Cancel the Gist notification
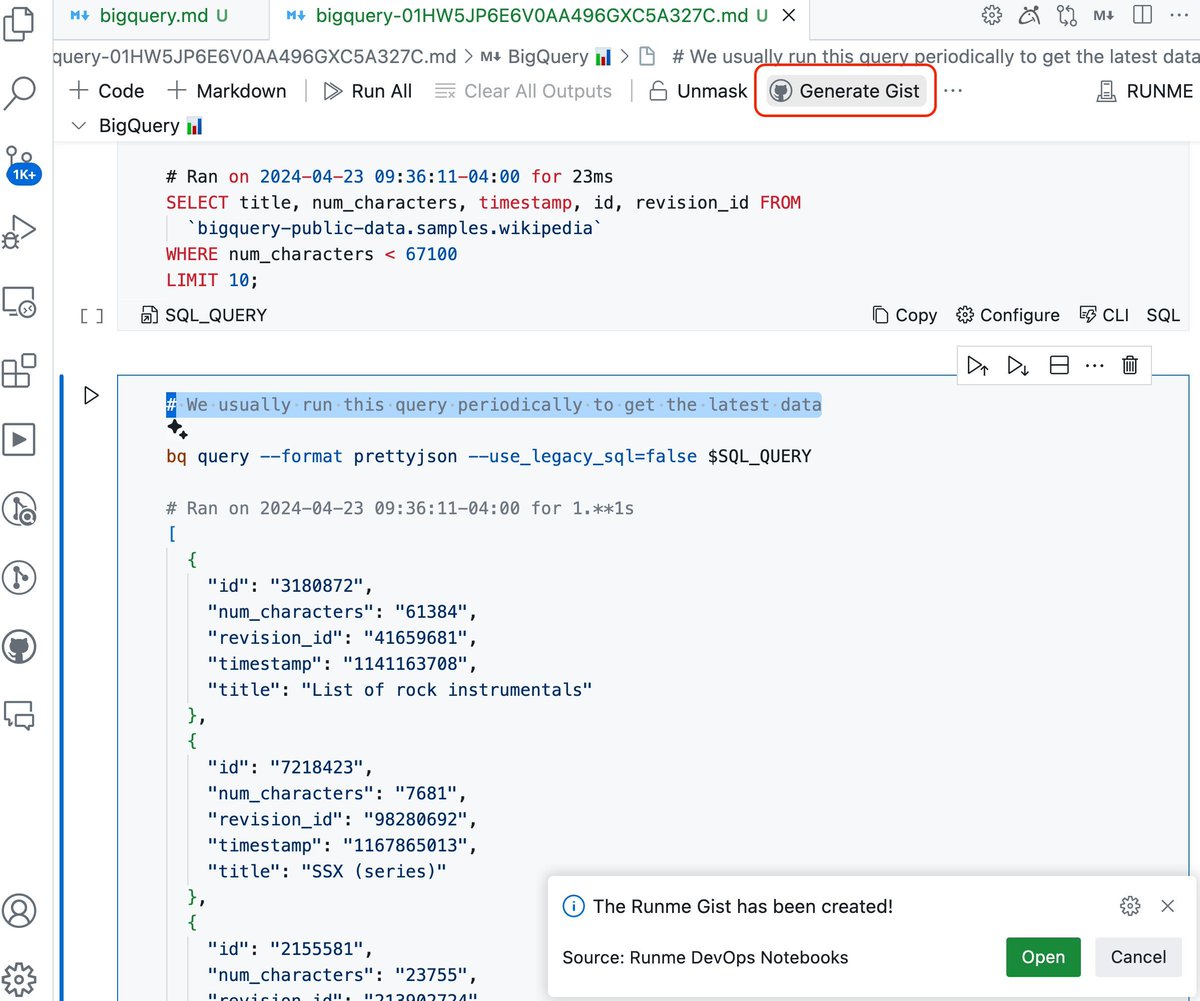Image resolution: width=1200 pixels, height=1001 pixels. (x=1138, y=957)
